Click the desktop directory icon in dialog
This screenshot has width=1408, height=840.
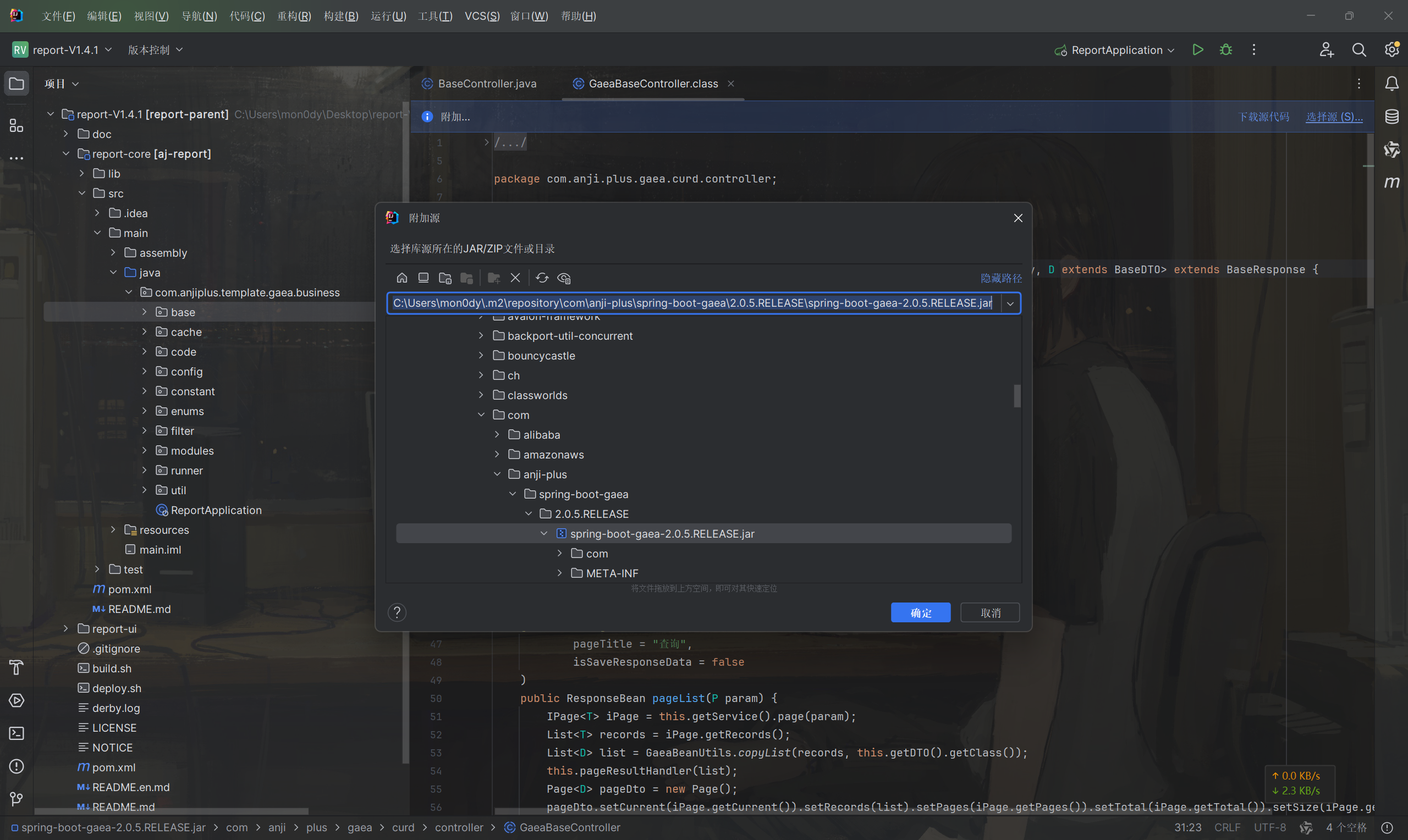point(423,278)
